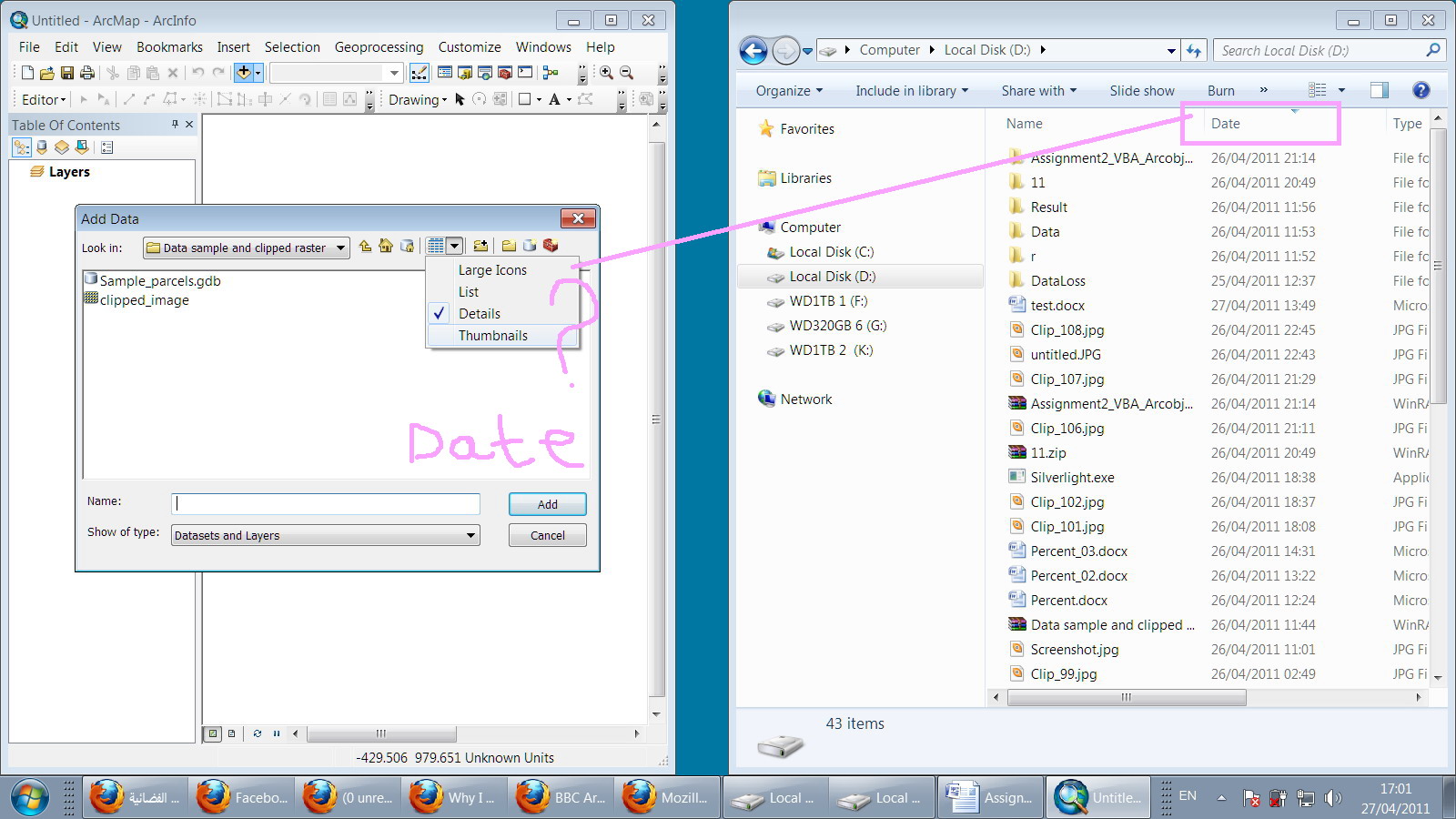The height and width of the screenshot is (819, 1456).
Task: Click the Name input field in Add Data
Action: 326,504
